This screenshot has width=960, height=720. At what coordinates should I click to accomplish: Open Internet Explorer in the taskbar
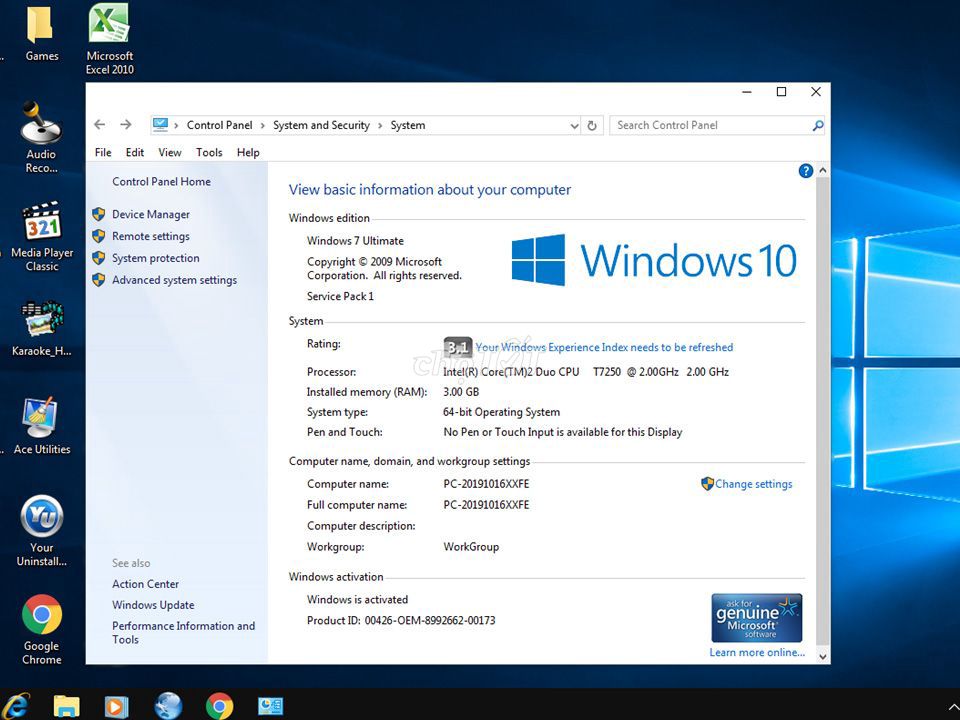15,705
